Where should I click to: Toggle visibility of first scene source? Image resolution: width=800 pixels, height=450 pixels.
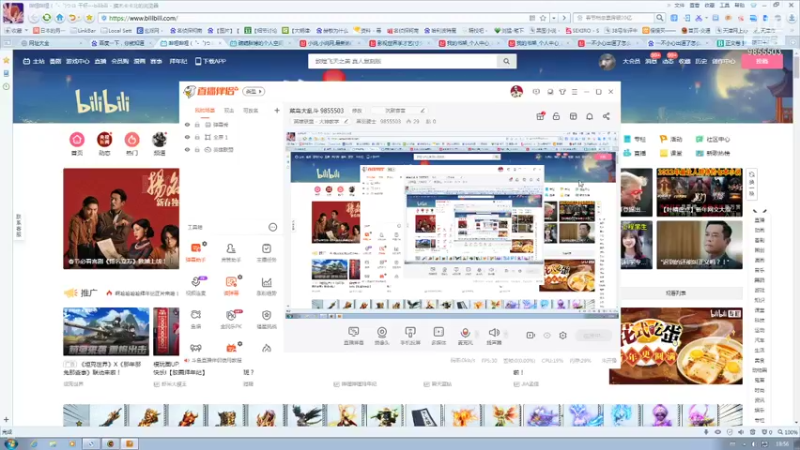tap(187, 124)
